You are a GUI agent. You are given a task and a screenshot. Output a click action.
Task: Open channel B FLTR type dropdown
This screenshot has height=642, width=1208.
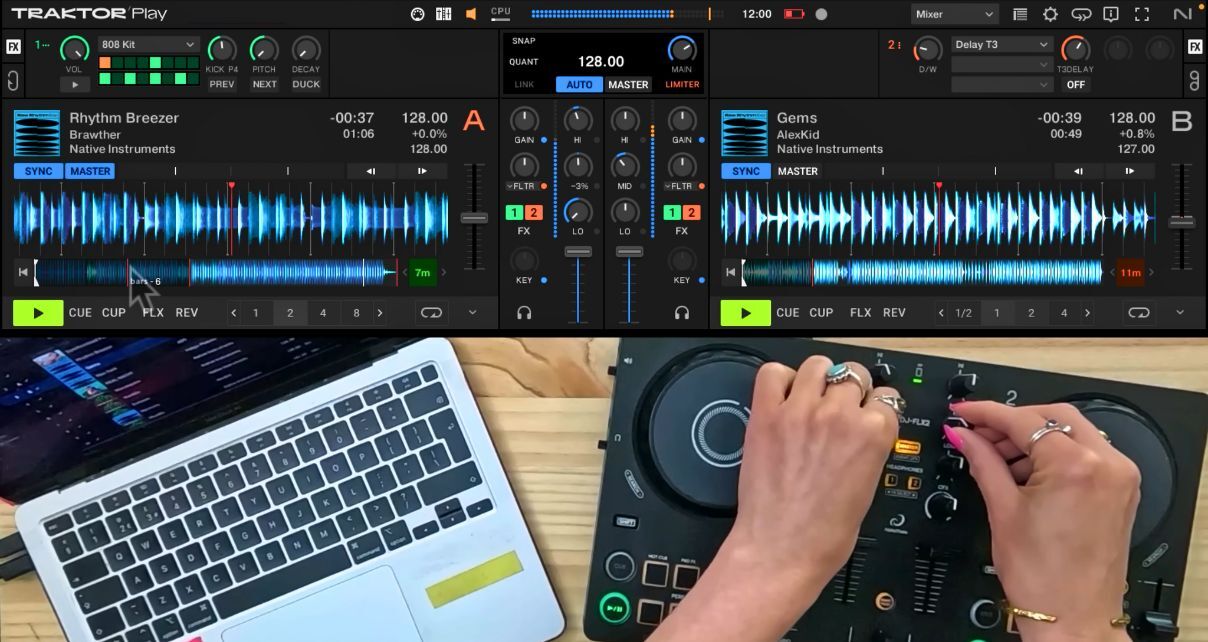tap(679, 187)
